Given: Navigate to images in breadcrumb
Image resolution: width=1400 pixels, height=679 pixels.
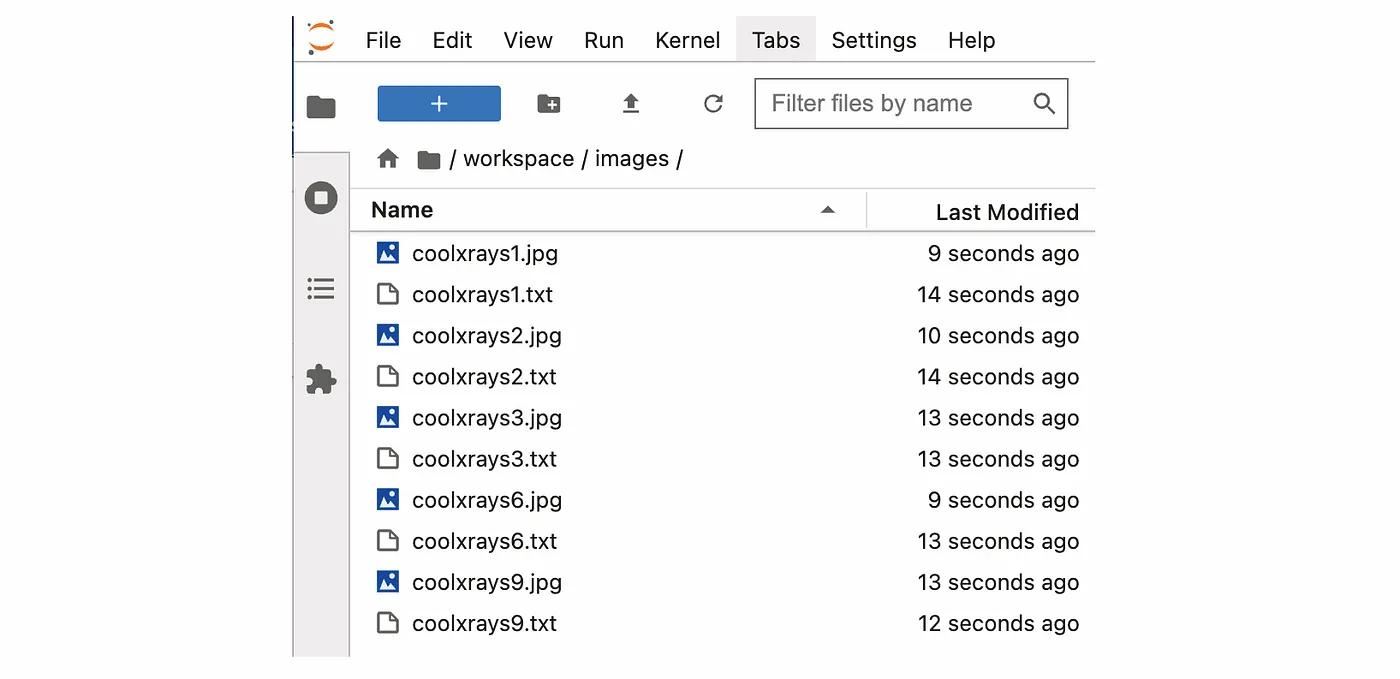Looking at the screenshot, I should [x=632, y=159].
